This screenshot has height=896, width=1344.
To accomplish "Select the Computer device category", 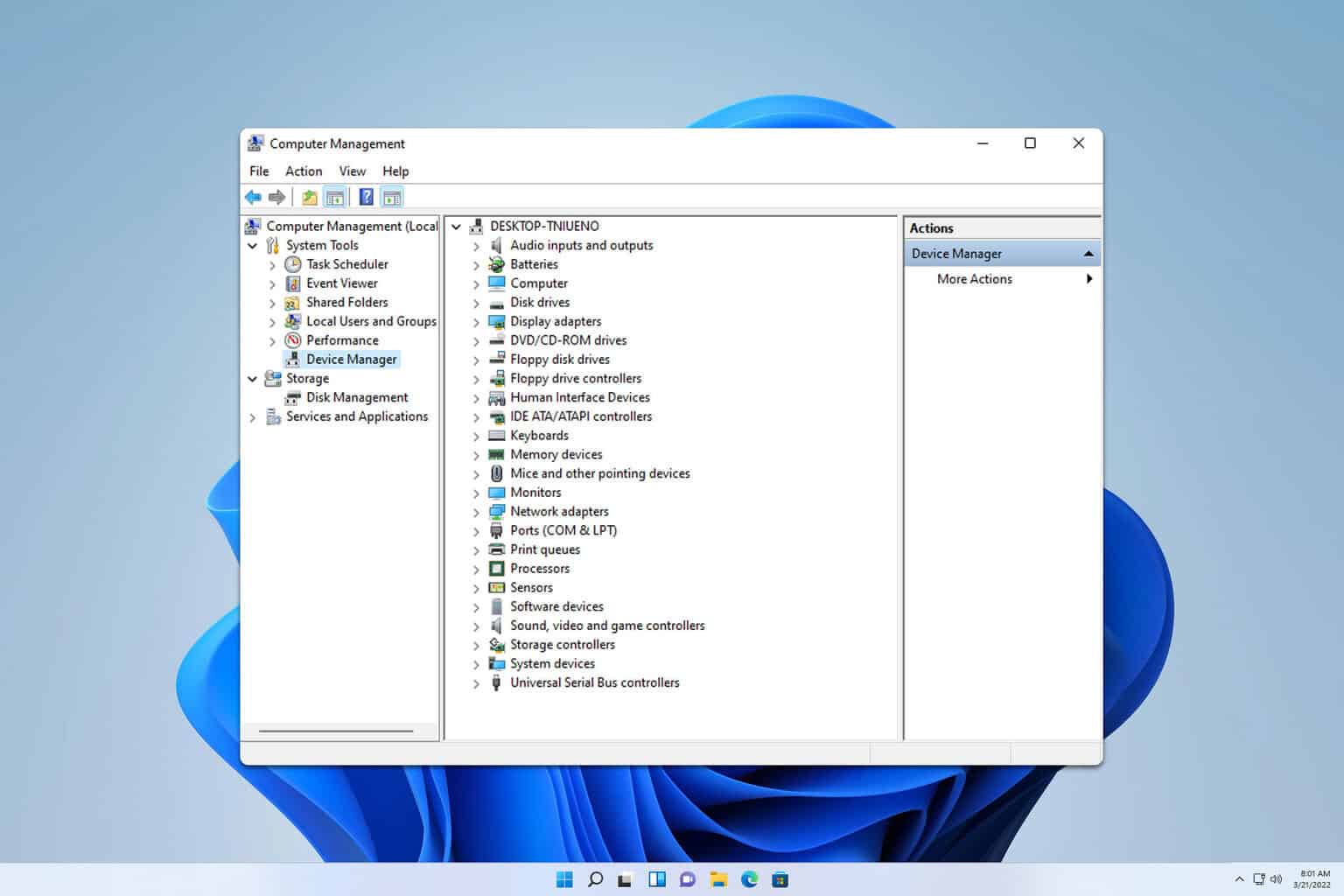I will point(539,283).
